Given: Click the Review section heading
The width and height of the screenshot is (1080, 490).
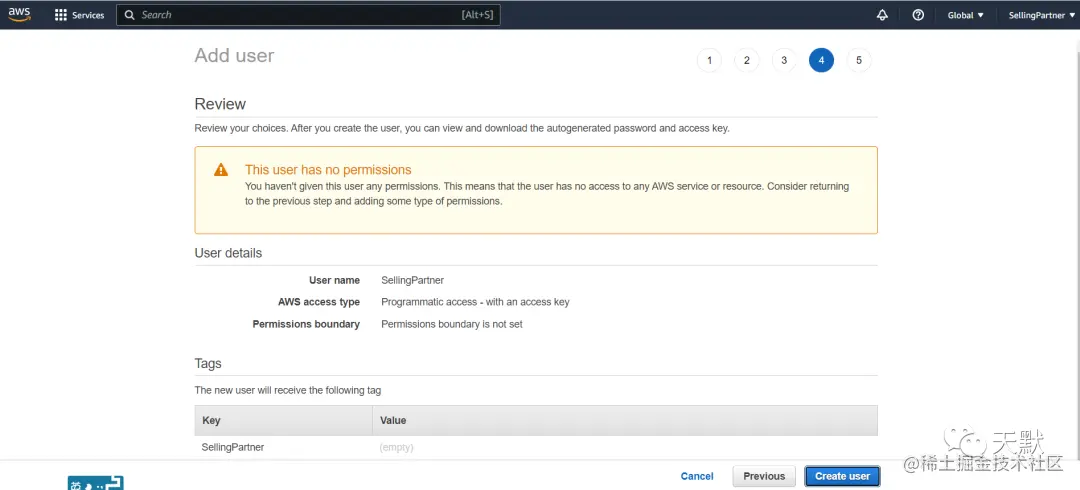Looking at the screenshot, I should click(220, 104).
